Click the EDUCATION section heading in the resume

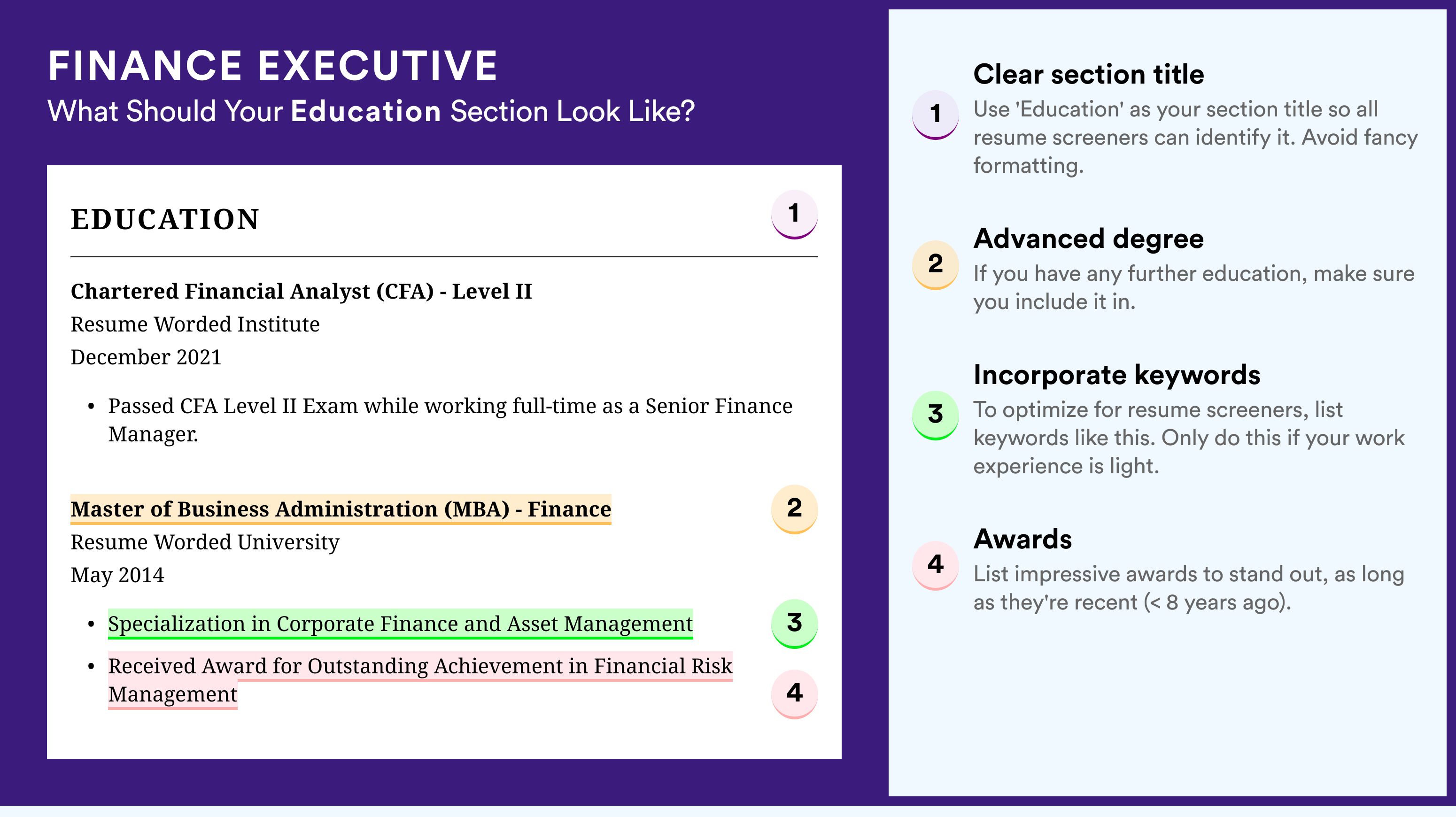coord(164,219)
